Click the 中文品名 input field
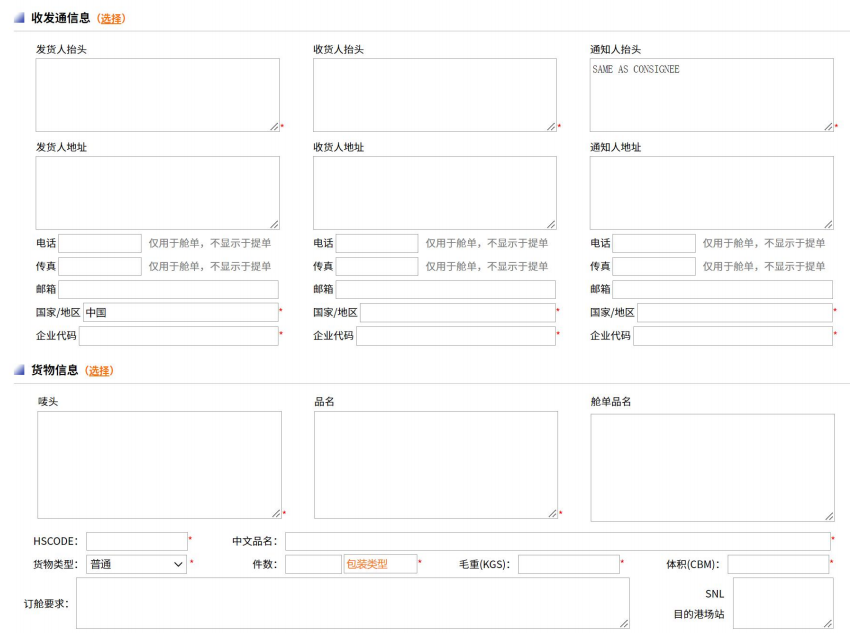This screenshot has width=850, height=633. tap(558, 541)
